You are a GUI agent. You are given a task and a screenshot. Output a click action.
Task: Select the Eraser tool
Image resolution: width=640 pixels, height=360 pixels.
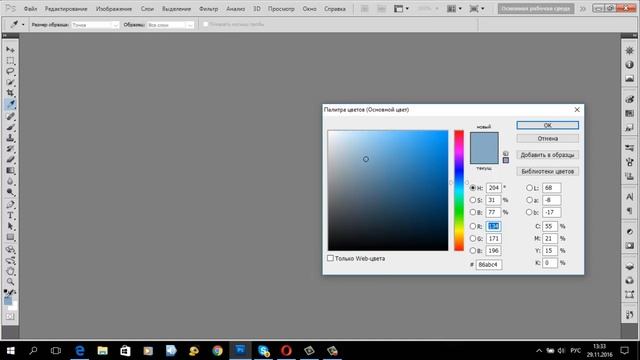[10, 160]
